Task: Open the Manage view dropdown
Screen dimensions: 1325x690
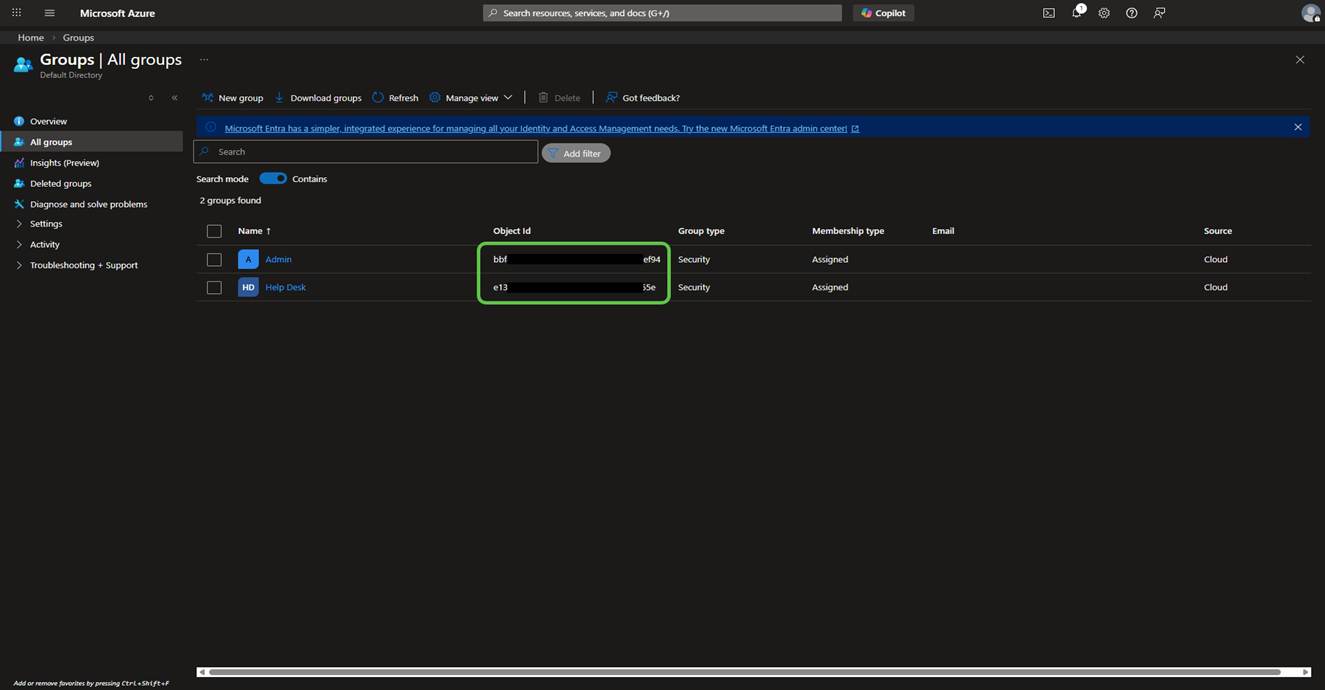Action: (x=471, y=98)
